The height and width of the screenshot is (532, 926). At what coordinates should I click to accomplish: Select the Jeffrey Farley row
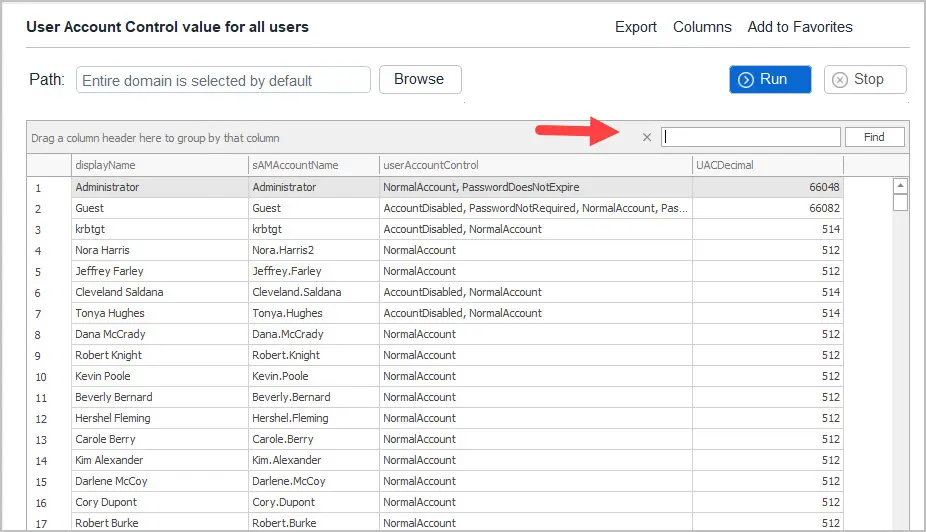(435, 272)
